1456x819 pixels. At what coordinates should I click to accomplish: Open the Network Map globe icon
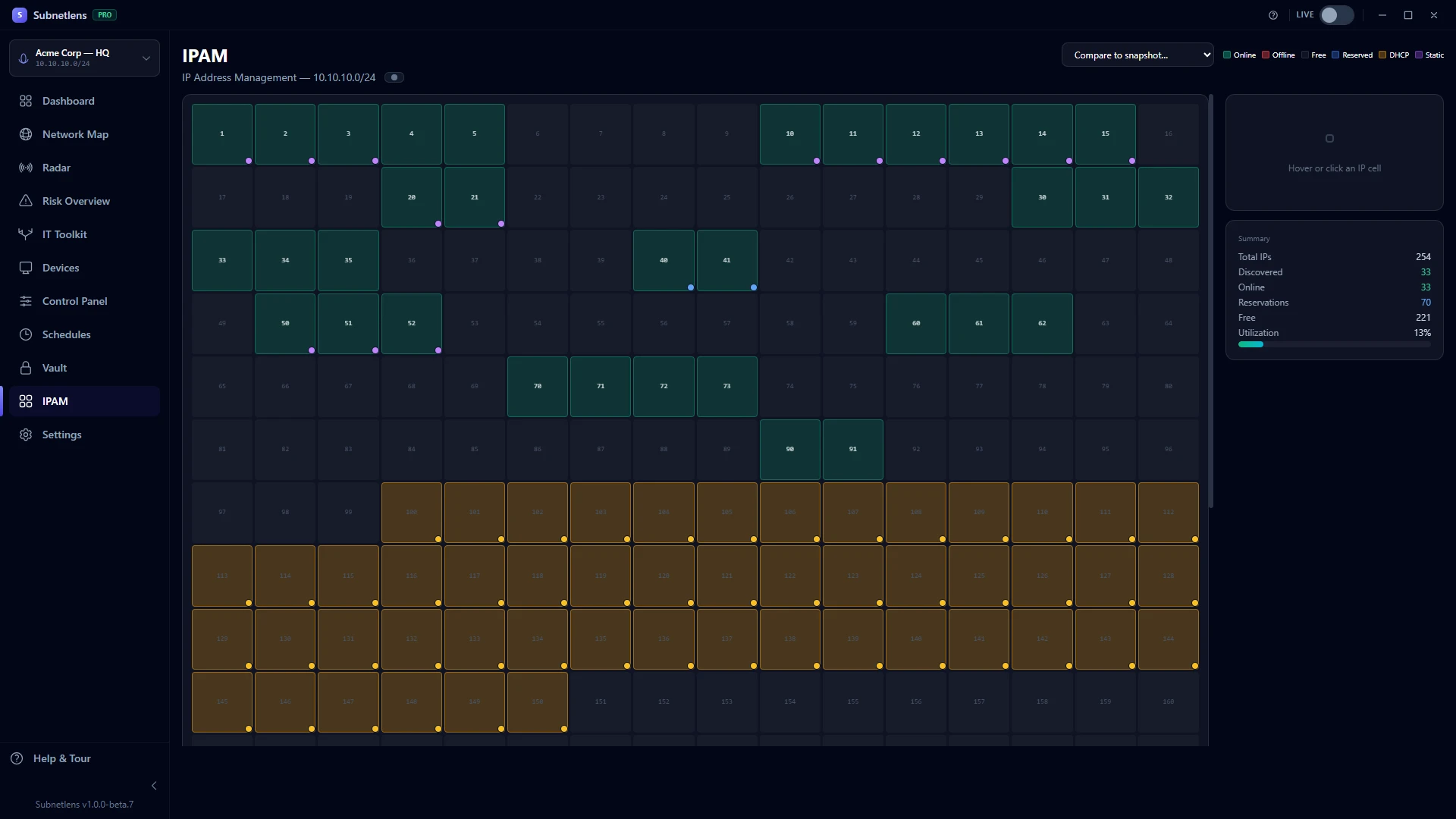[x=26, y=134]
